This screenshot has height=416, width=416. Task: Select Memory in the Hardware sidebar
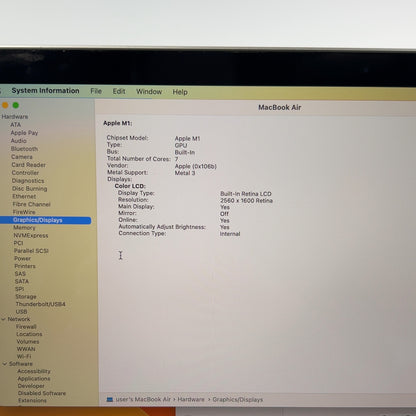24,228
